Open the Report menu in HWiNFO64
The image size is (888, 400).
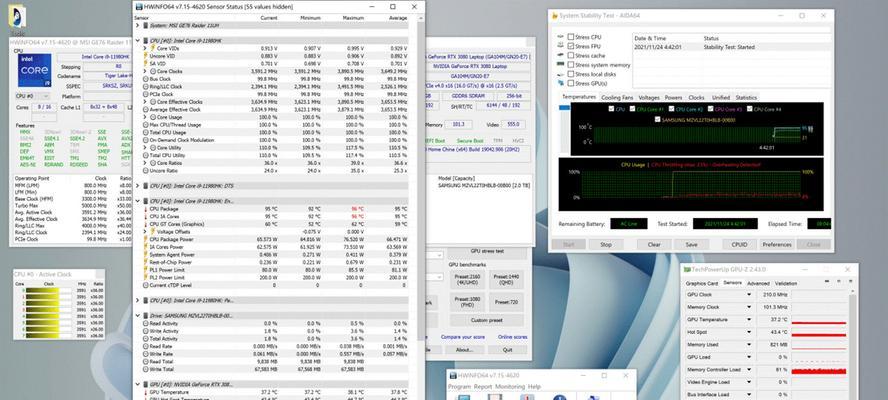tap(483, 386)
